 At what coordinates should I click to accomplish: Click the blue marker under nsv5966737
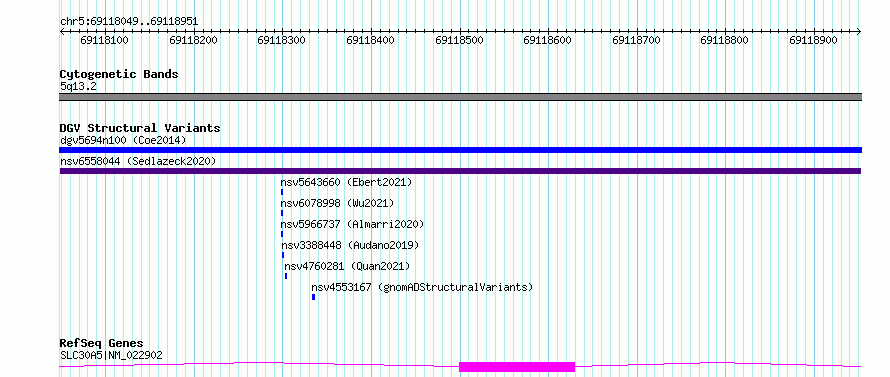point(282,234)
